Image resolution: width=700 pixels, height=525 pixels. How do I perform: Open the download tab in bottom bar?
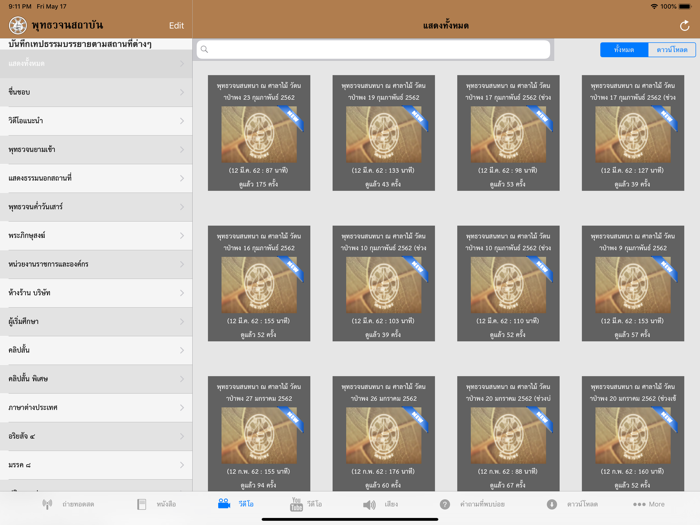[552, 504]
